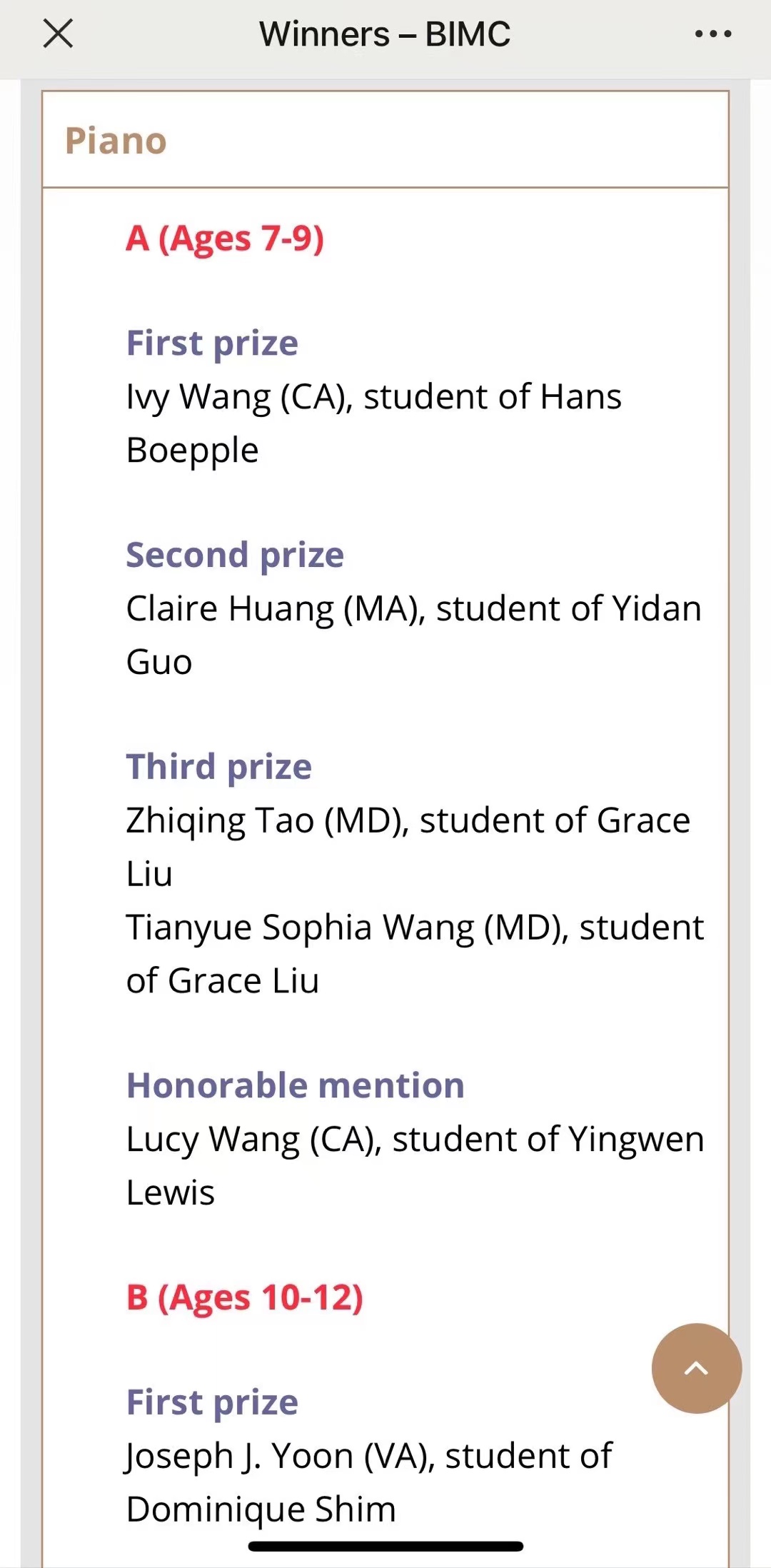Select the A (Ages 7-9) heading

point(225,238)
